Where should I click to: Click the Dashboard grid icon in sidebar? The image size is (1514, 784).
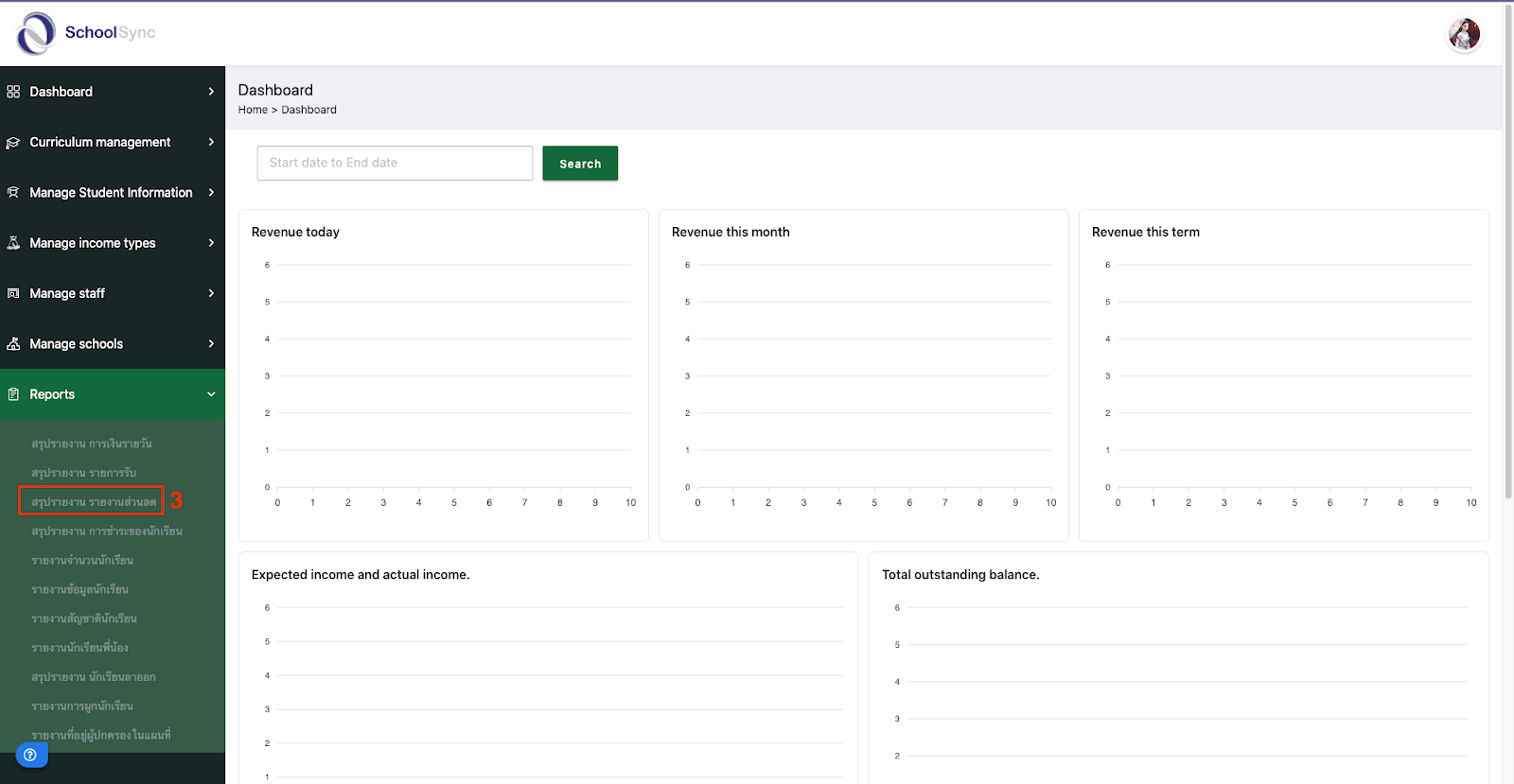pos(13,92)
